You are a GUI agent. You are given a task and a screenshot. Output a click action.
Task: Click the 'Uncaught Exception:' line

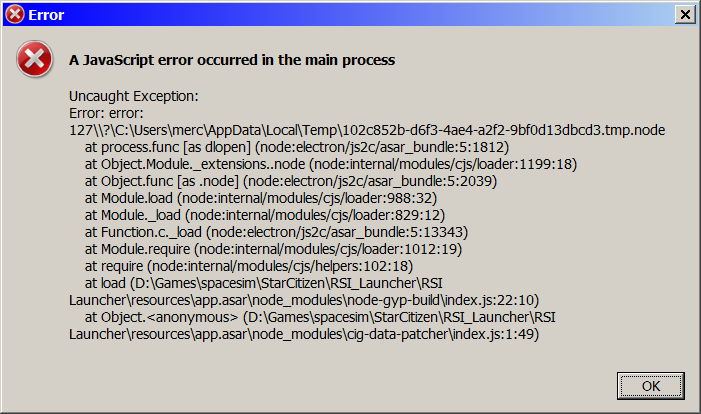point(134,96)
